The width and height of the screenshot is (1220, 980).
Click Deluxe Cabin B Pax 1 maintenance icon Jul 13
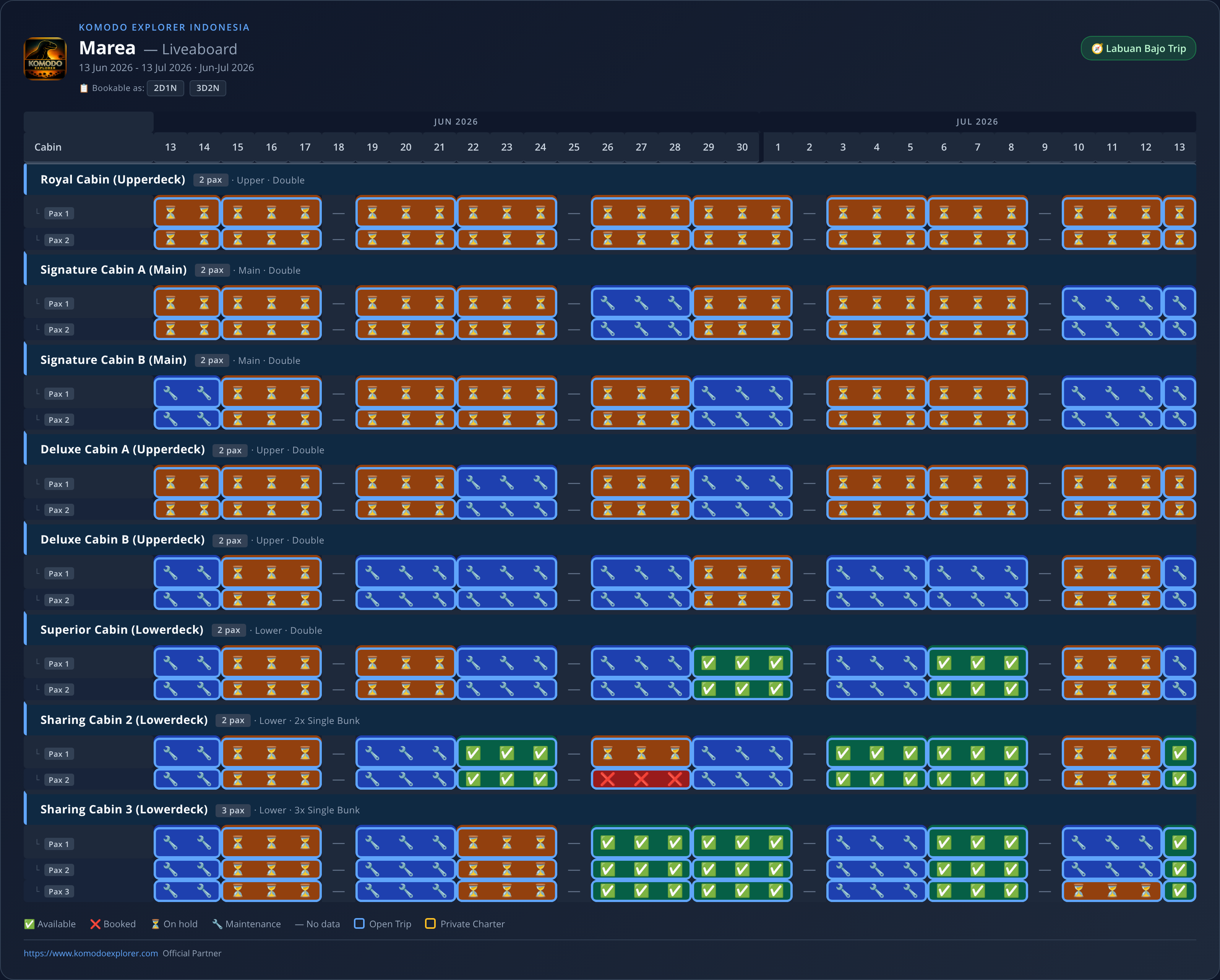(x=1179, y=573)
